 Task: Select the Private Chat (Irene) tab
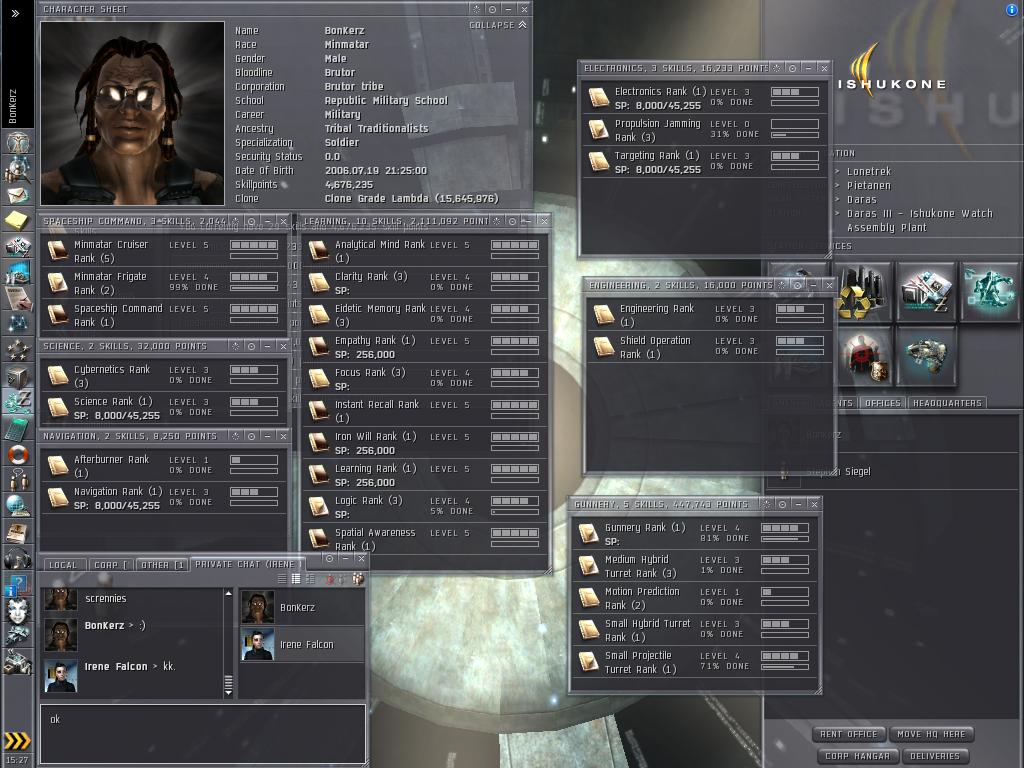[x=248, y=564]
